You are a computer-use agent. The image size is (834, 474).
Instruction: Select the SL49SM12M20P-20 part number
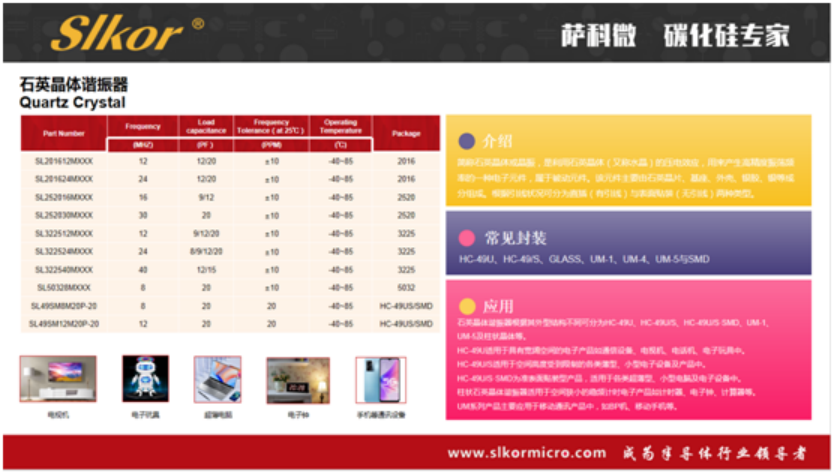point(64,324)
